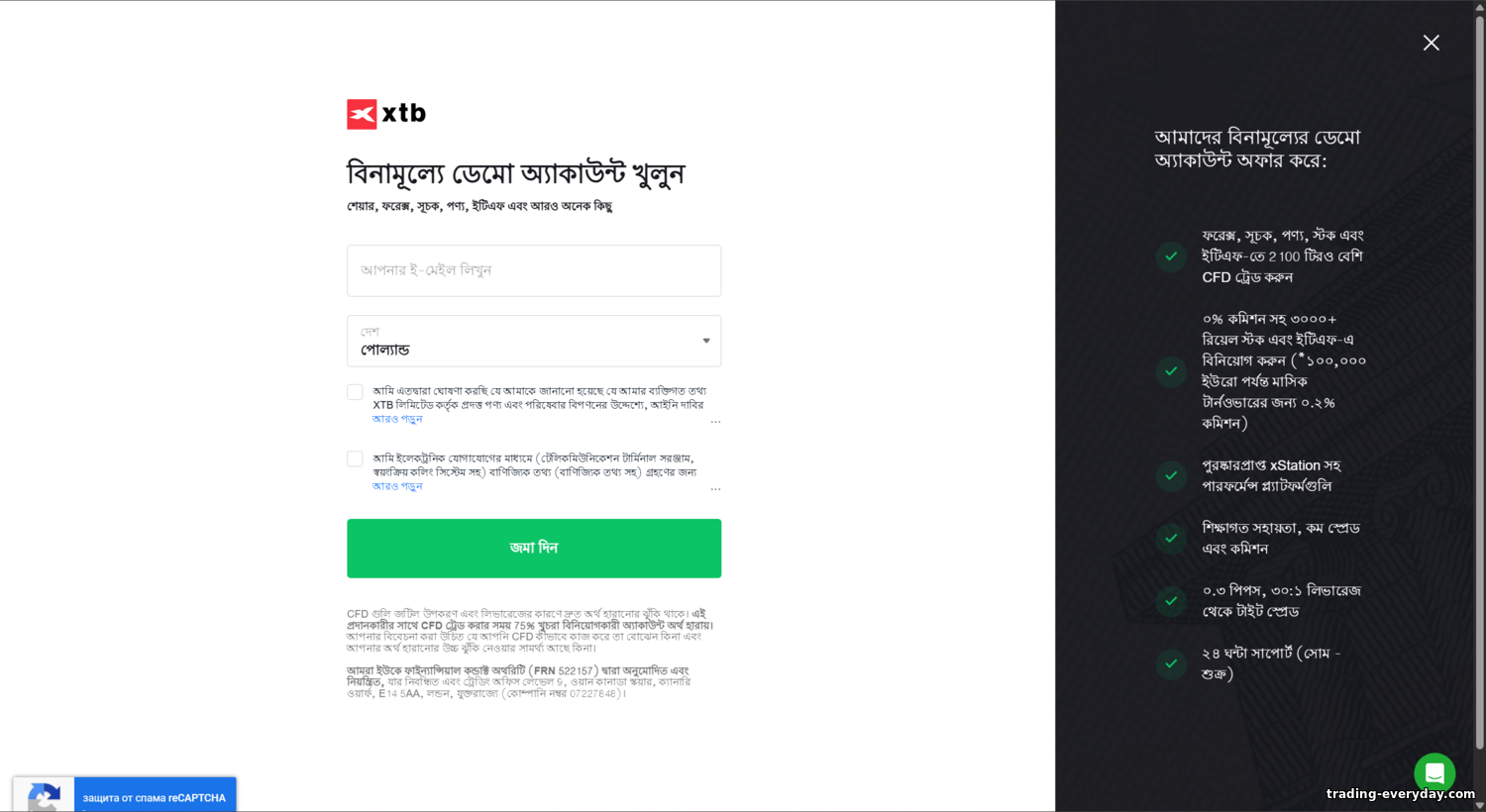Expand second consent with আরও পড়ুন link
This screenshot has width=1486, height=812.
(397, 486)
